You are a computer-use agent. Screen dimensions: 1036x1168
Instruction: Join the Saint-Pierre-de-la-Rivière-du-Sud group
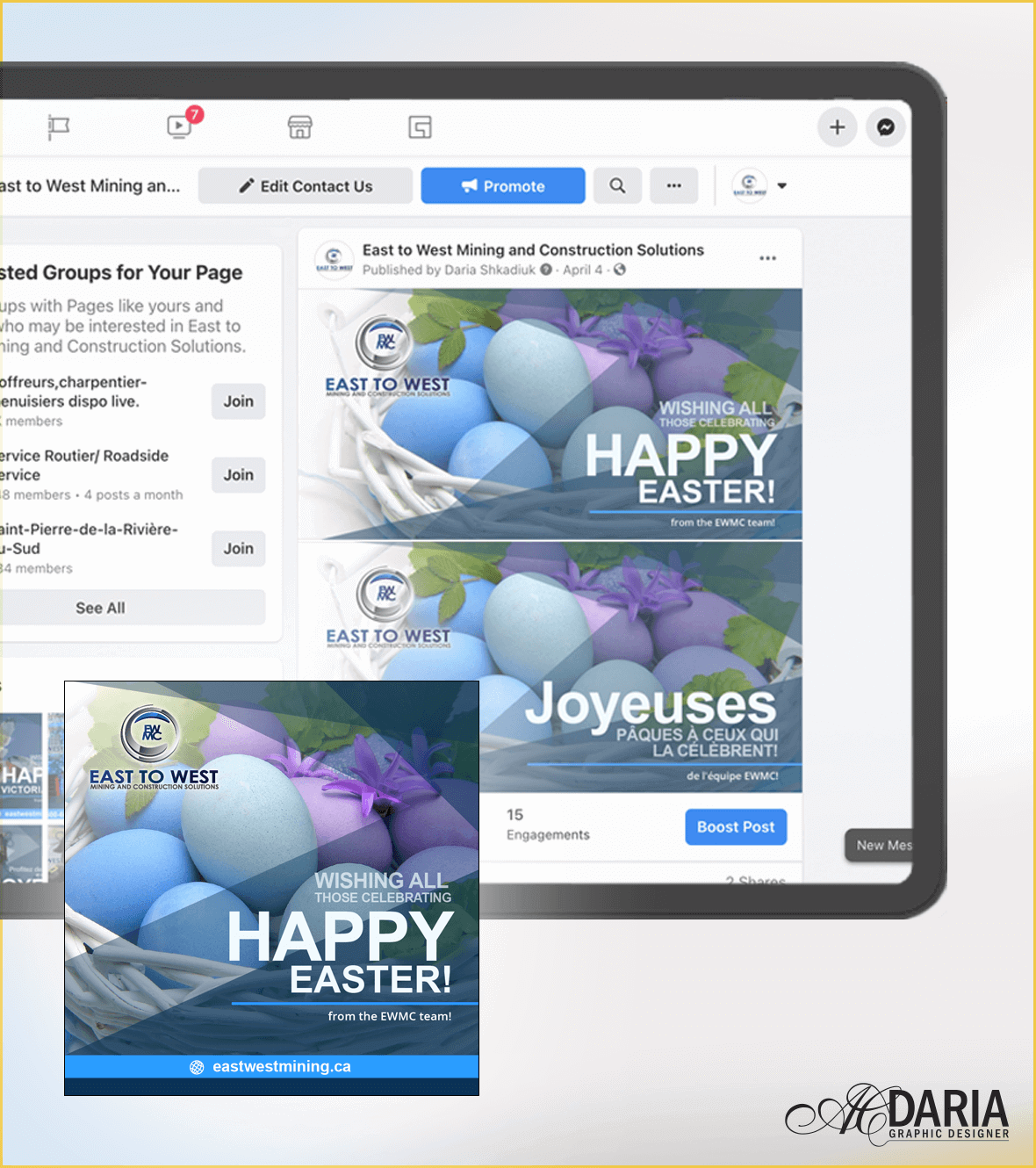238,549
